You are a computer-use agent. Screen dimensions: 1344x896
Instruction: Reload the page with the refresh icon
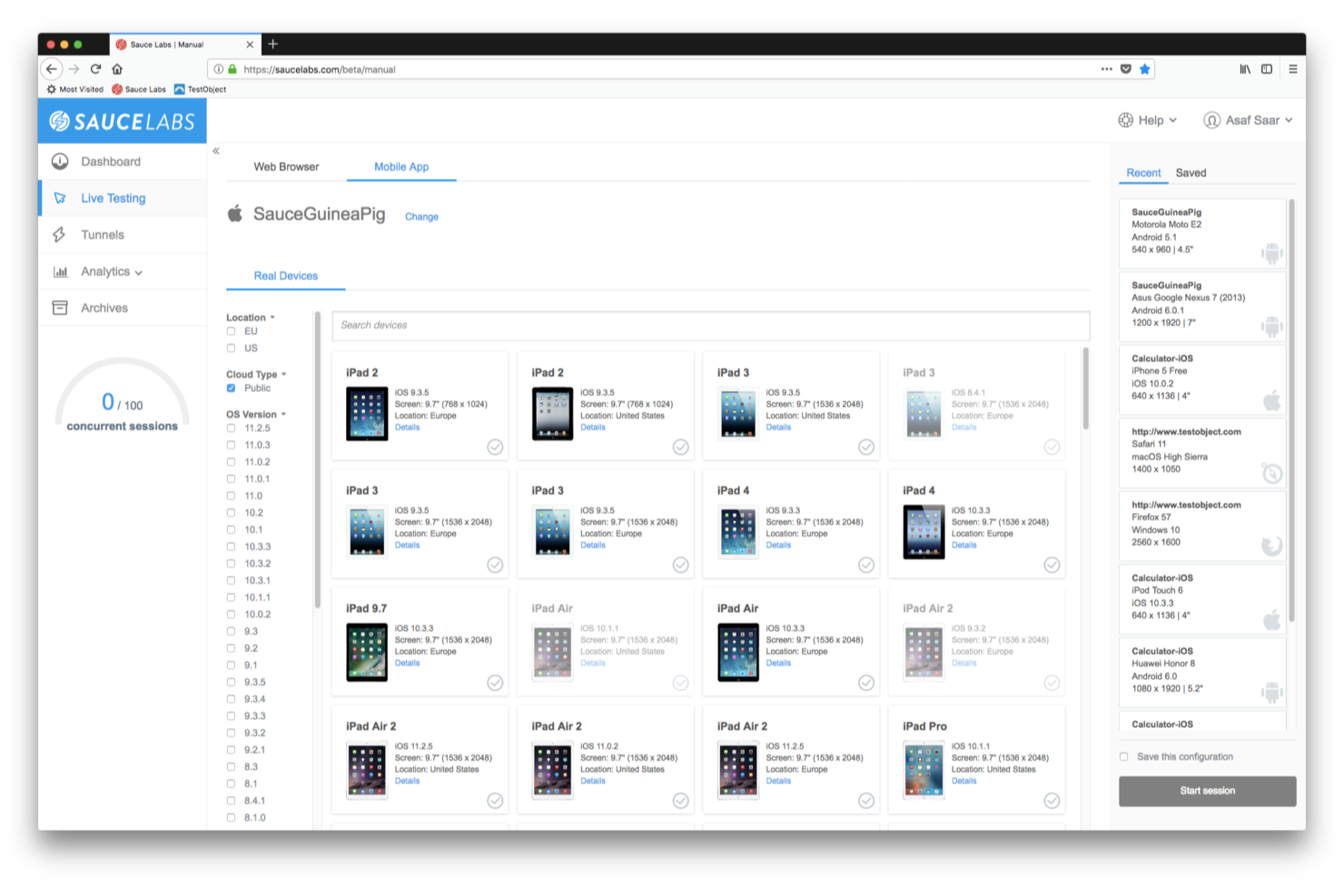95,69
